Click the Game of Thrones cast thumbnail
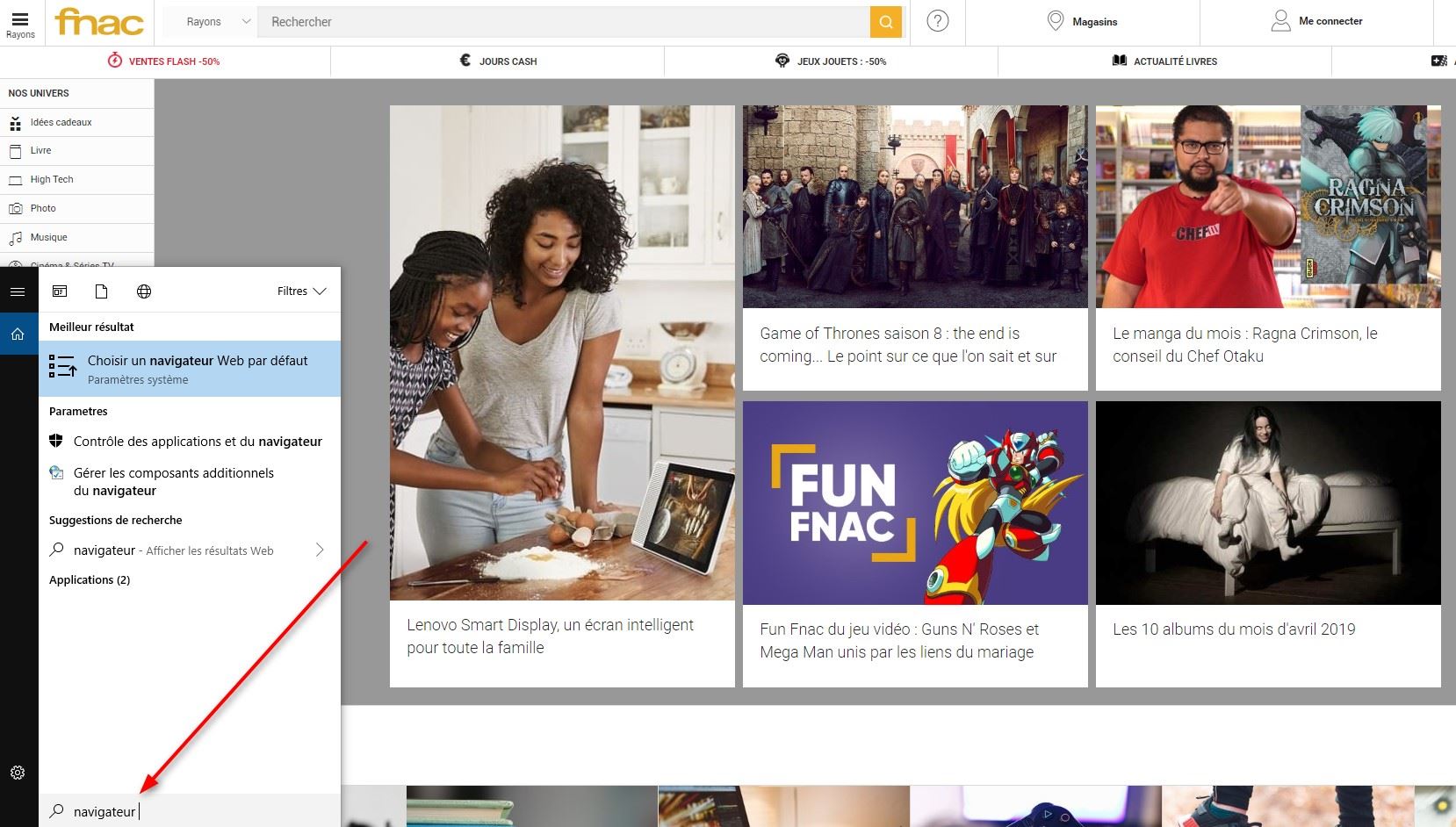 [x=915, y=207]
